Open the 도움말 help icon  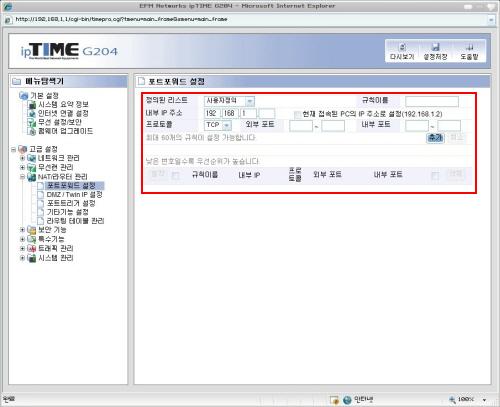469,47
